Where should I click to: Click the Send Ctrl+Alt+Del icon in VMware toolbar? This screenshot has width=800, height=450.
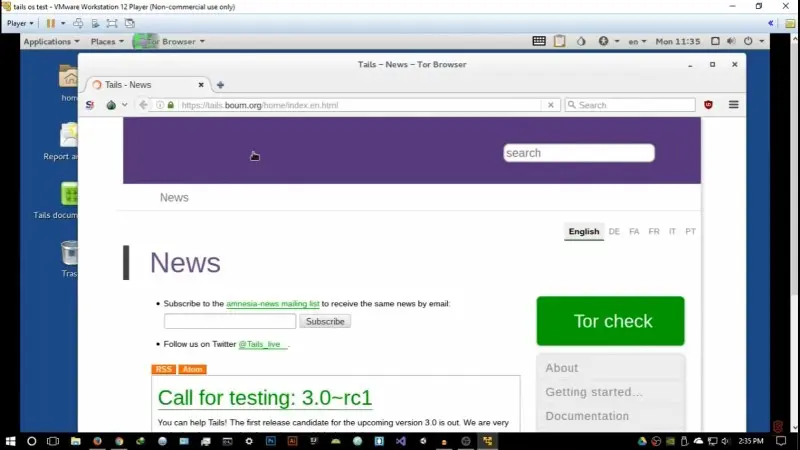pyautogui.click(x=78, y=23)
